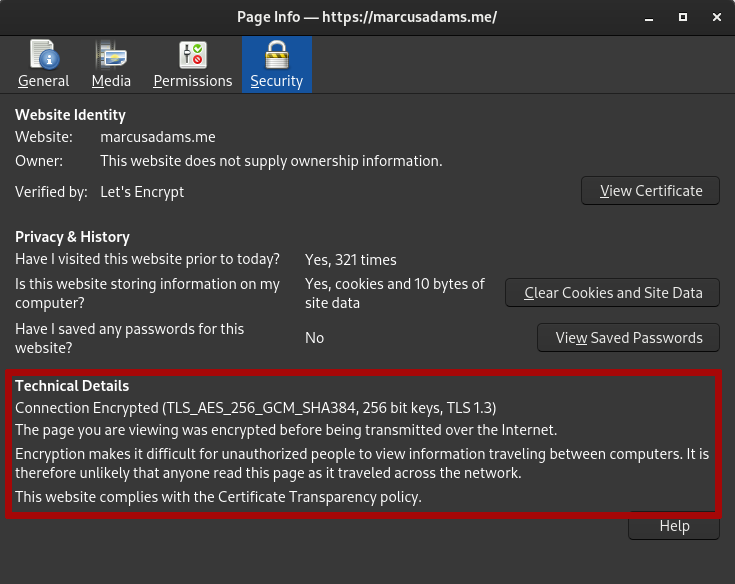
Task: Clear Cookies and Site Data
Action: 612,293
